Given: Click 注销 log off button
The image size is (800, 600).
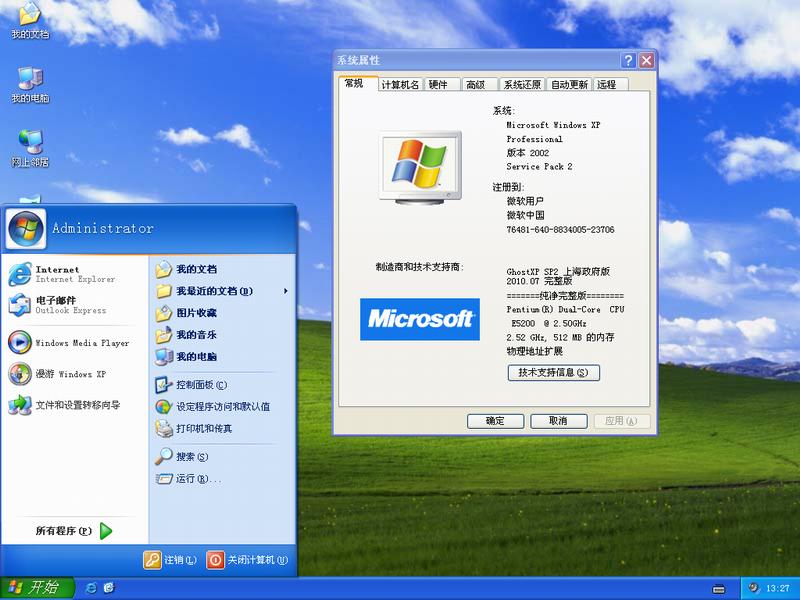Looking at the screenshot, I should [x=170, y=560].
